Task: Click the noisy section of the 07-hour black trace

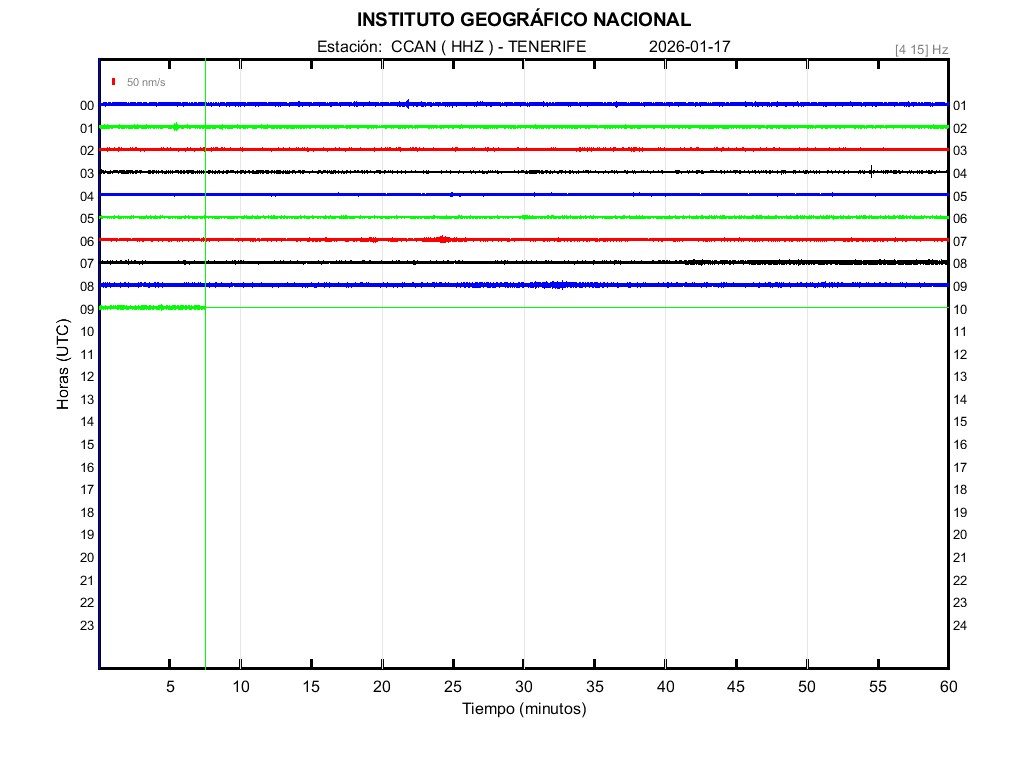Action: (850, 262)
